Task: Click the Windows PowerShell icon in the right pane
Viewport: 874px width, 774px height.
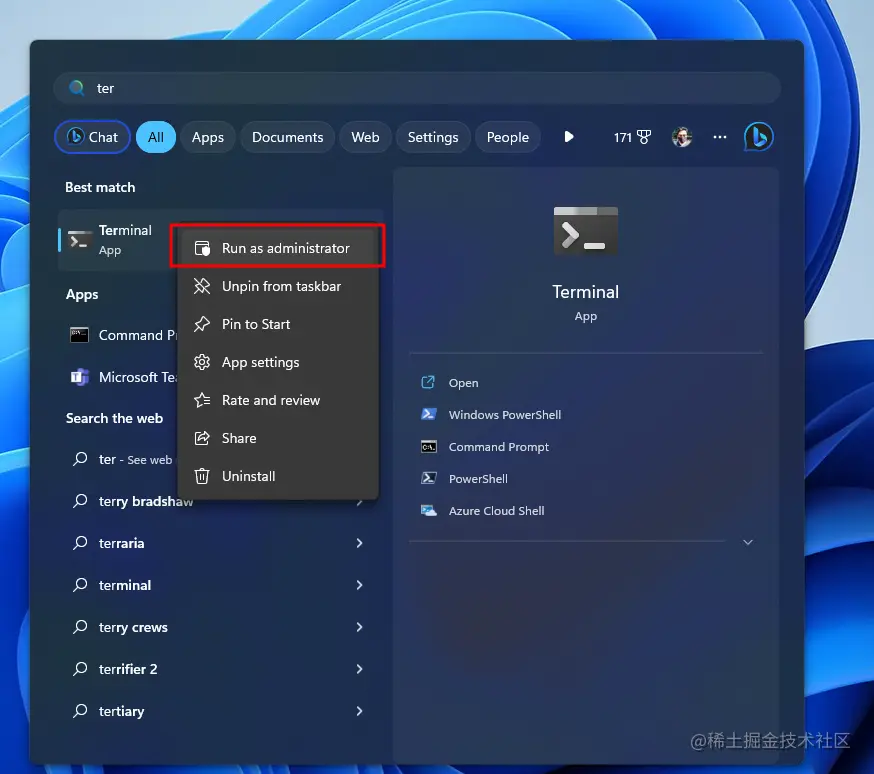Action: tap(428, 414)
